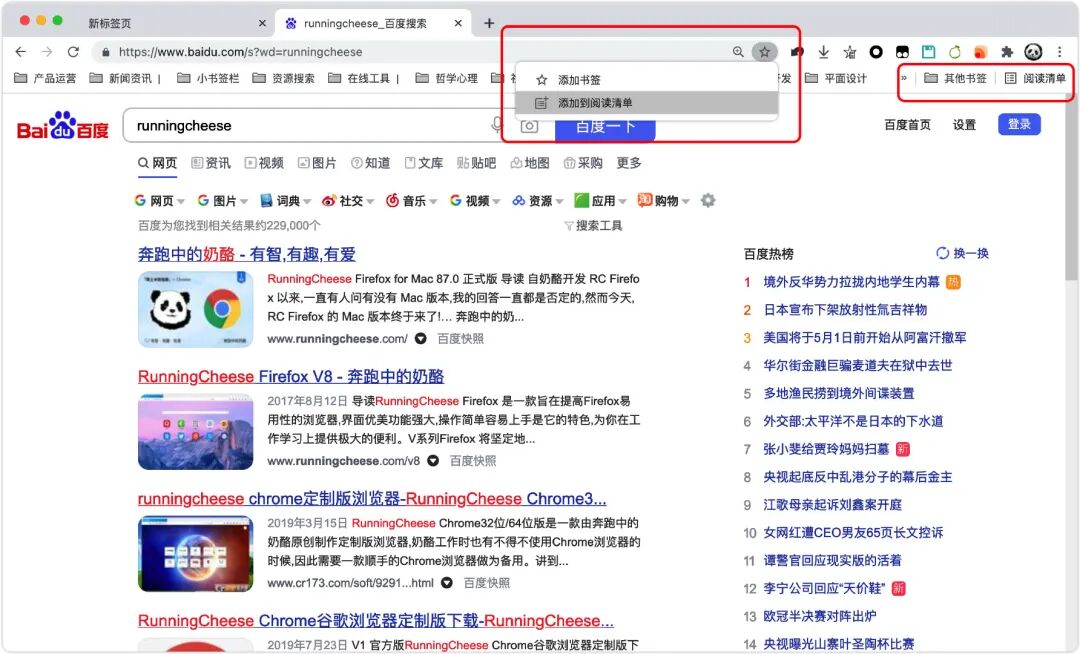
Task: Click the Tampermonkey-style black square extension icon
Action: [902, 52]
